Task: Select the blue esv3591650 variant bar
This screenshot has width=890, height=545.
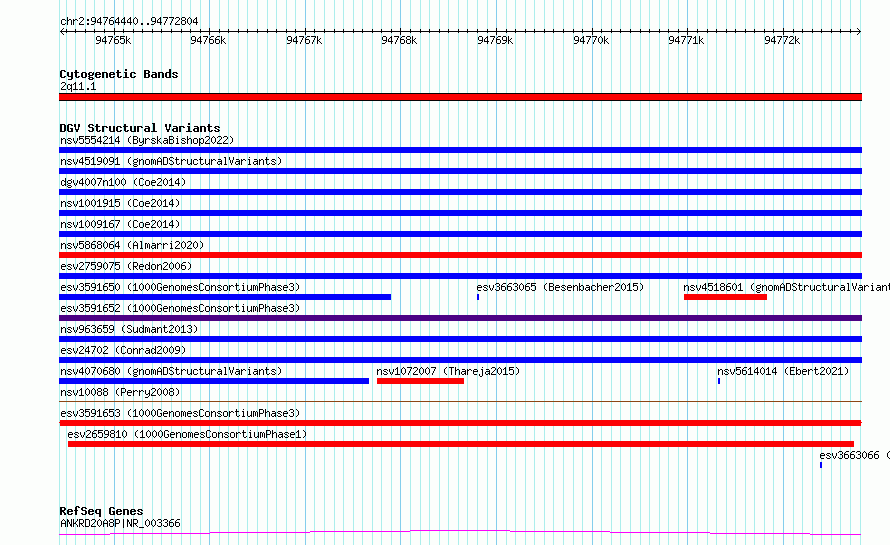Action: pos(225,297)
